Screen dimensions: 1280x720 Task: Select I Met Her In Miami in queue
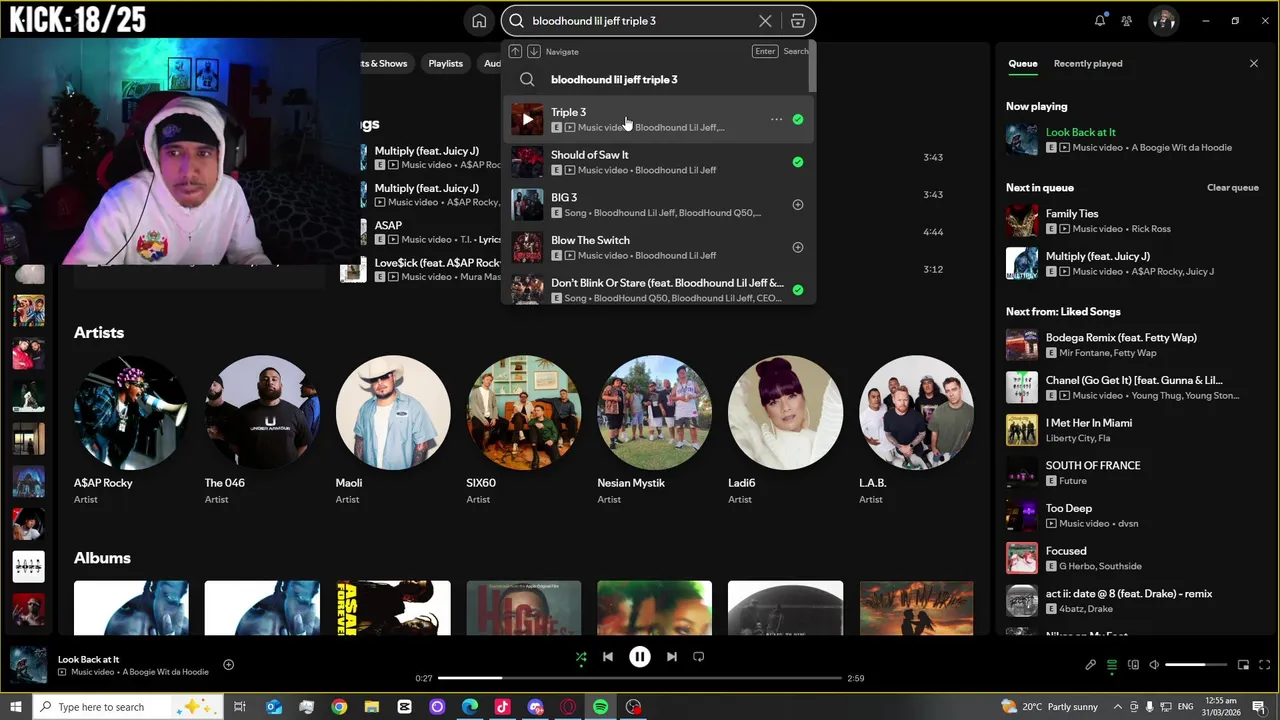(x=1132, y=430)
